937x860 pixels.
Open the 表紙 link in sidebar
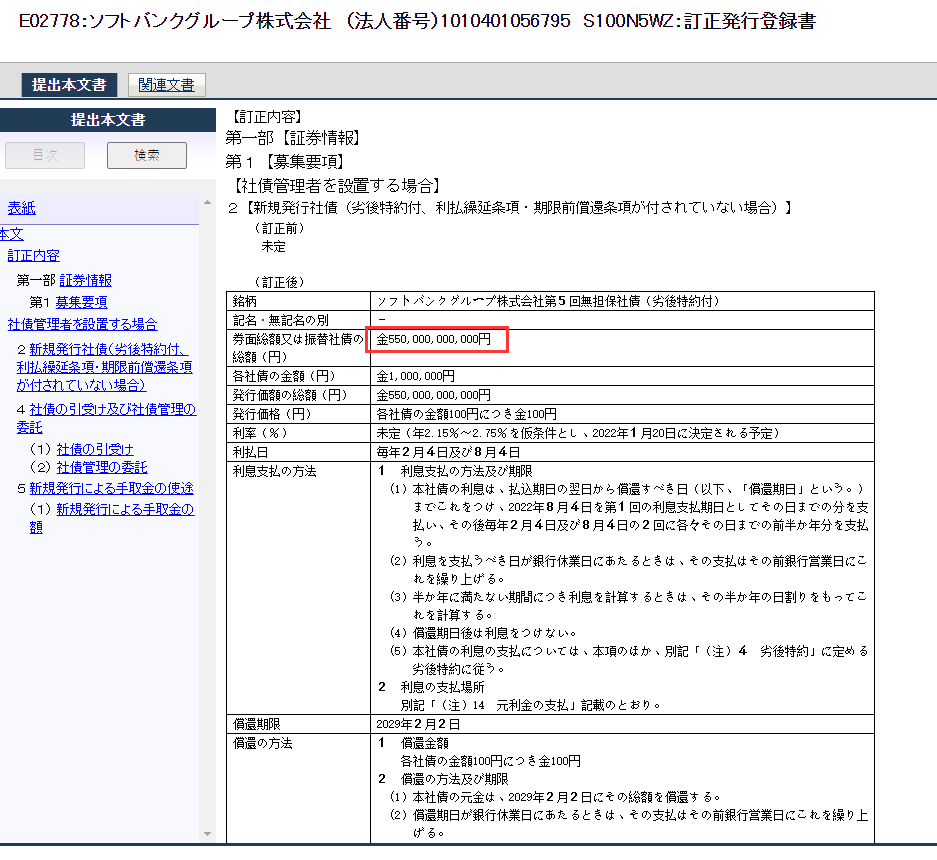(21, 208)
